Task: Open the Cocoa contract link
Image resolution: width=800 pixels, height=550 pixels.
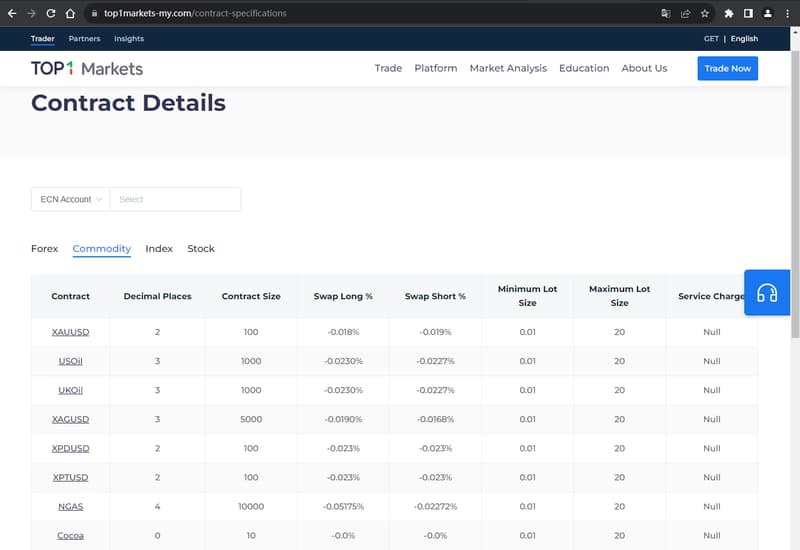Action: click(x=70, y=536)
